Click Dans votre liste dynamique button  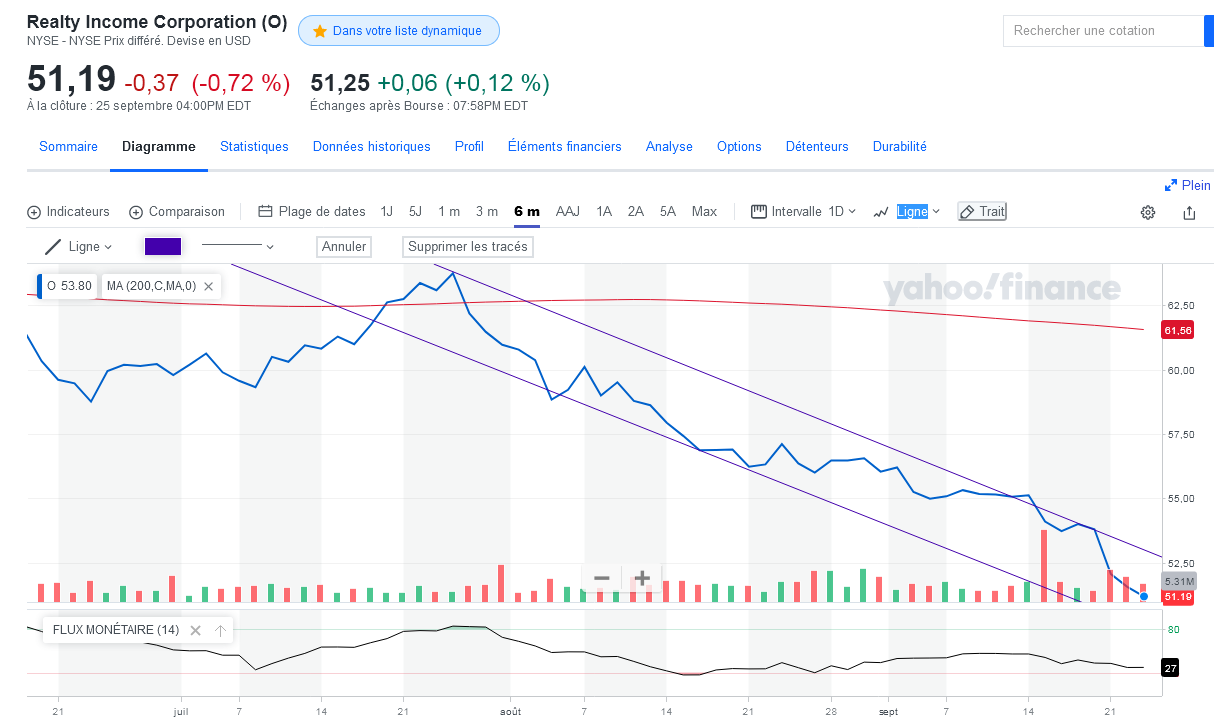(399, 31)
